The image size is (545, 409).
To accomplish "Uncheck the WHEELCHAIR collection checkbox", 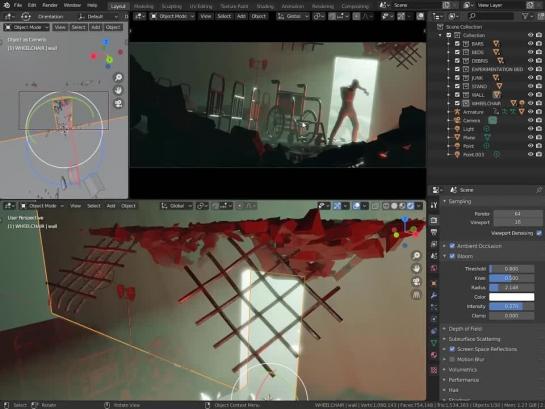I will tap(457, 103).
